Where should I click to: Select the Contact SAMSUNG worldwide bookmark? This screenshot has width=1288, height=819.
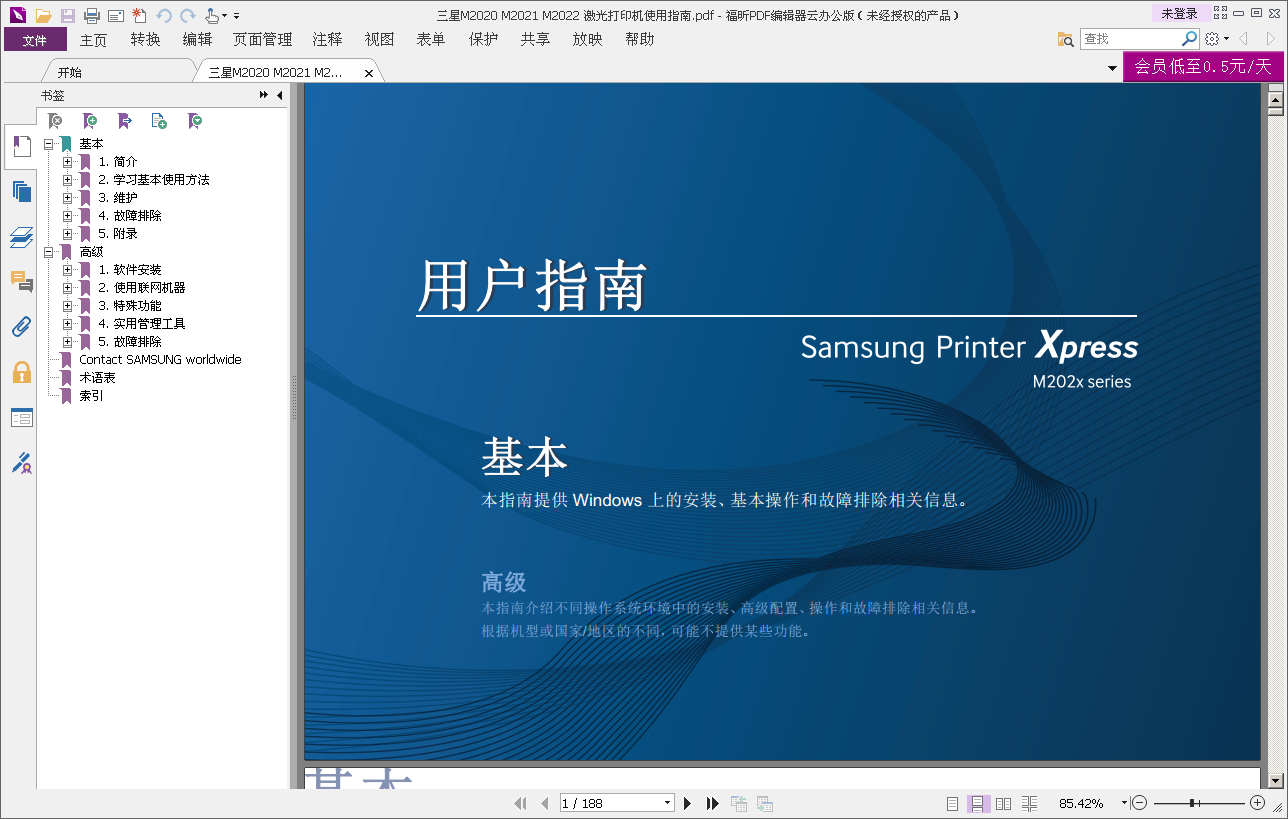click(160, 360)
